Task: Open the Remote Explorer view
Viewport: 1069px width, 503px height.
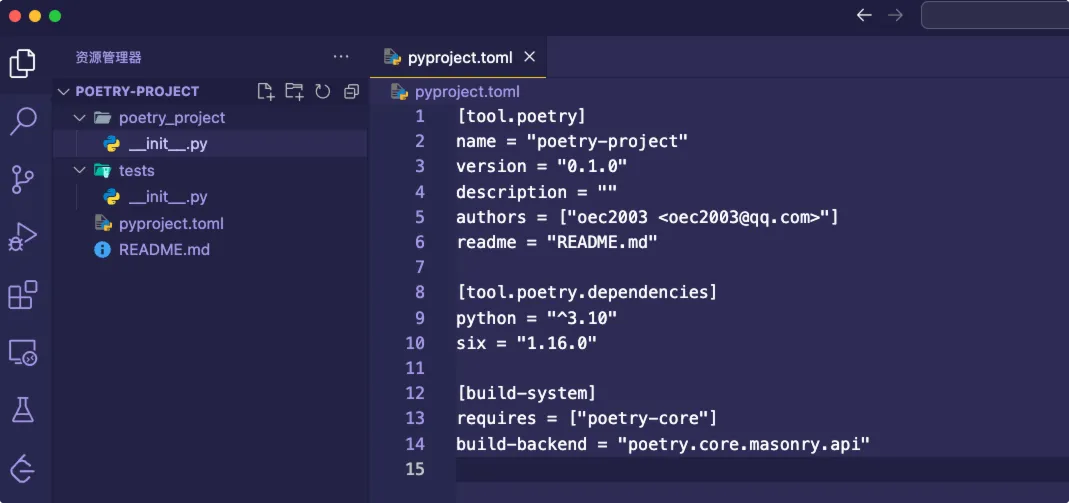Action: (x=23, y=352)
